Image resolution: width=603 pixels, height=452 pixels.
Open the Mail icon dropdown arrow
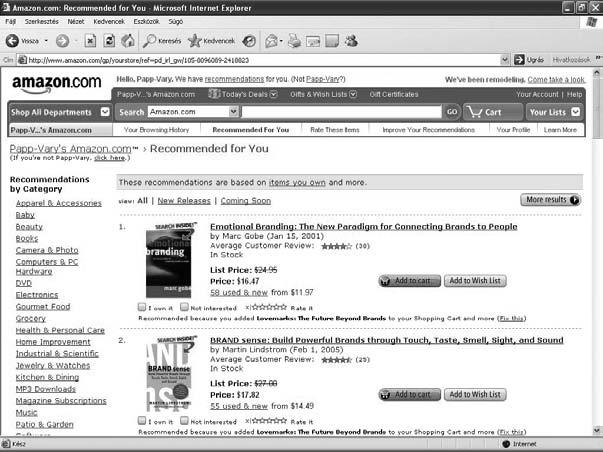coord(282,41)
